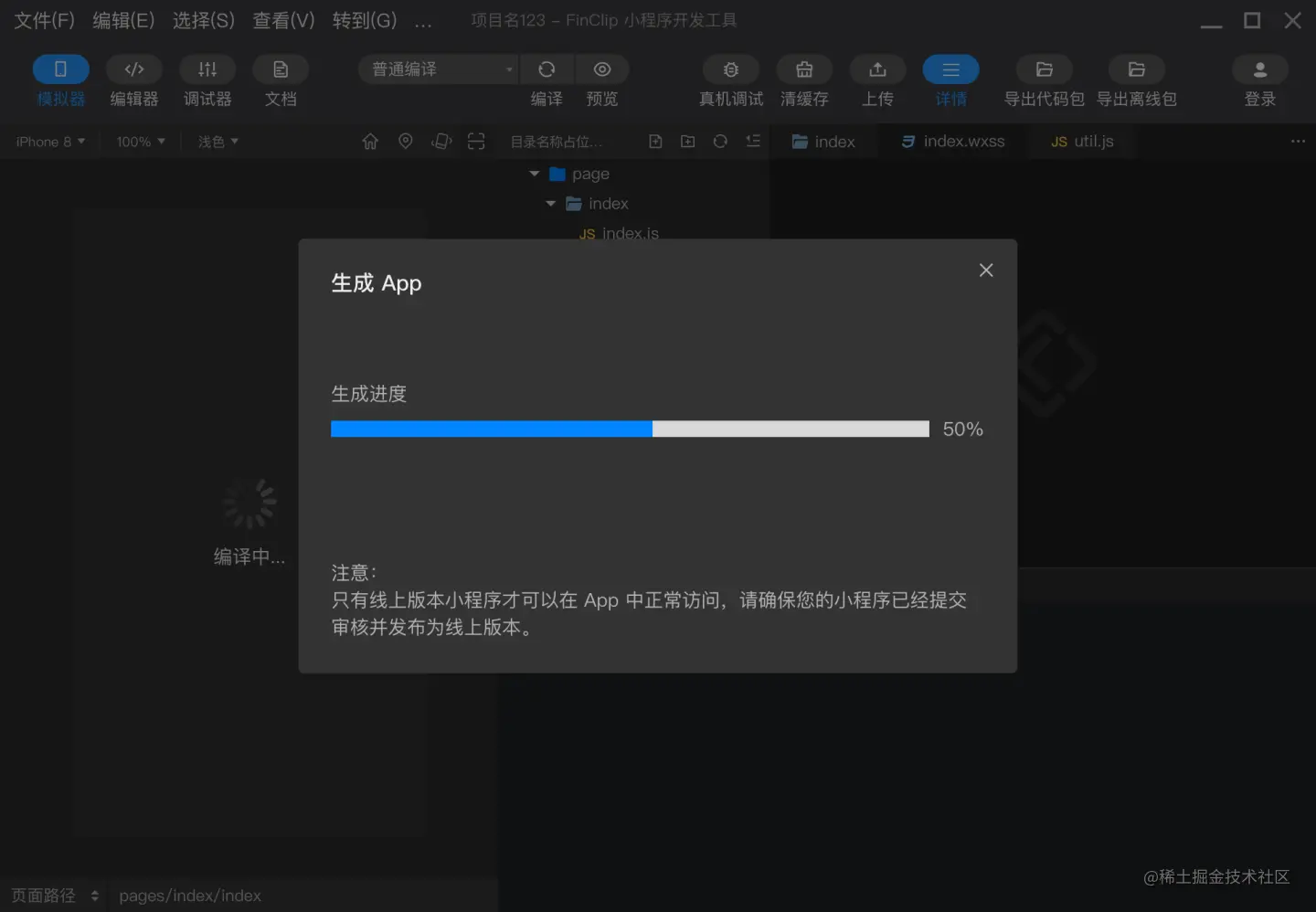
Task: Start real device debugging (真机调试)
Action: 731,69
